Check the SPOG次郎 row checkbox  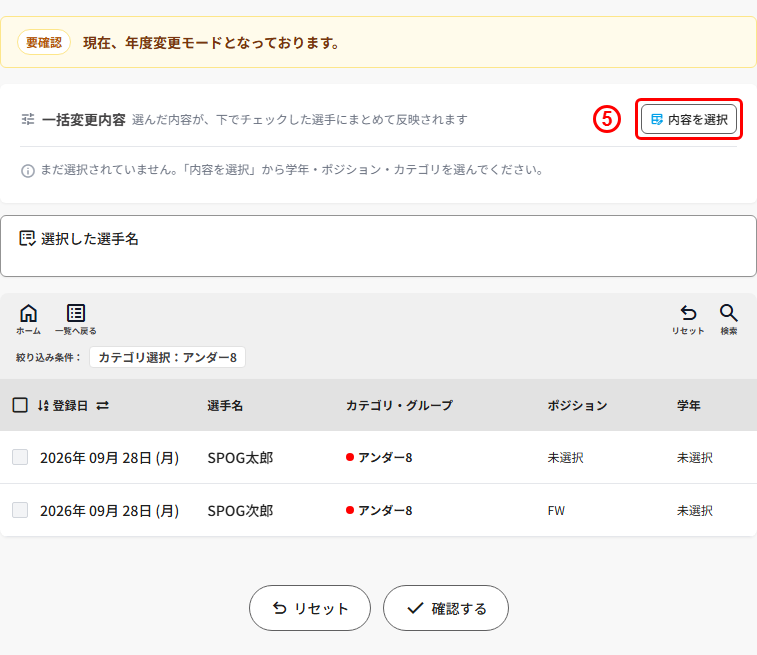point(20,510)
